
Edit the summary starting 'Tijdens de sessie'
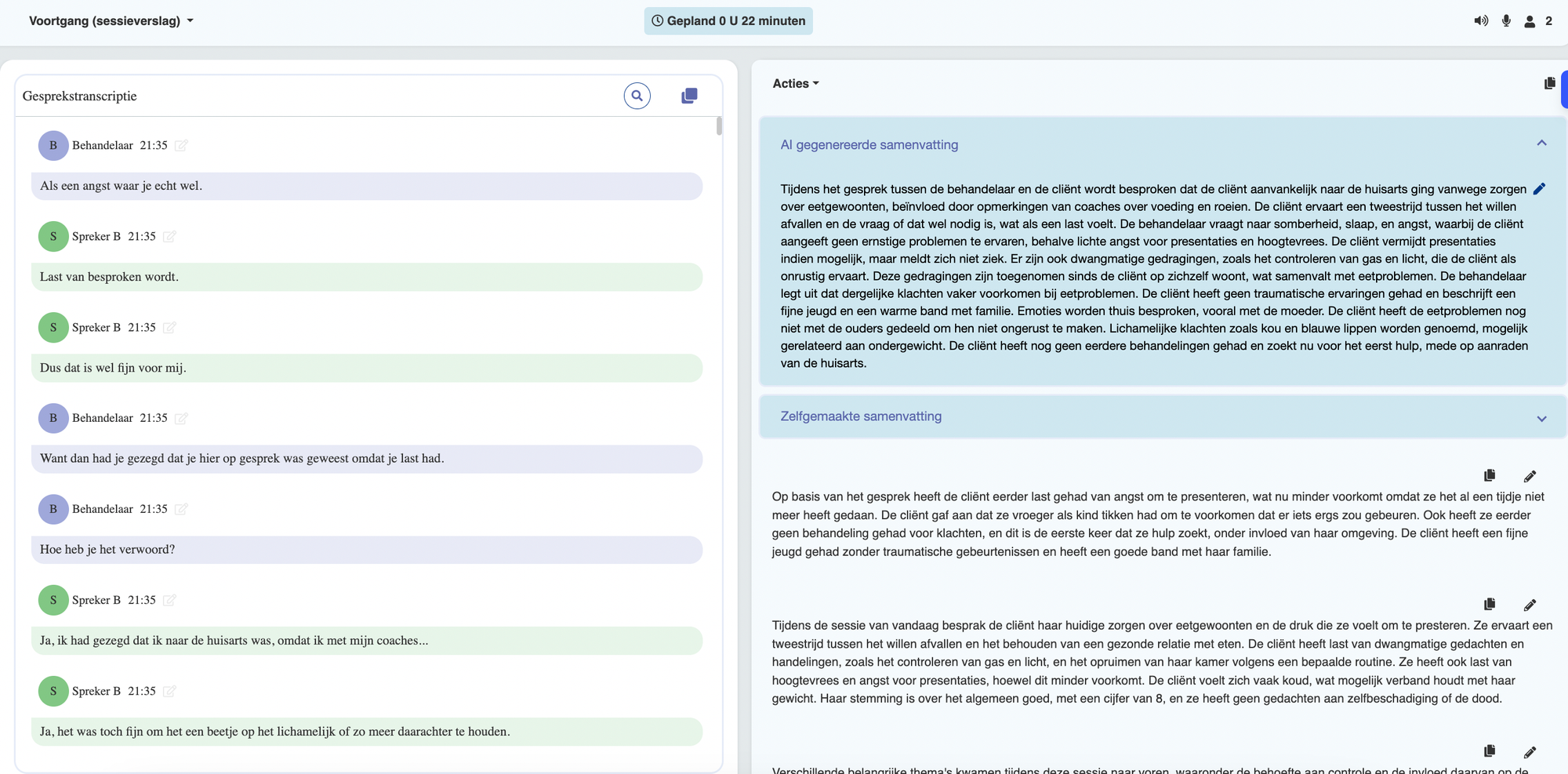[x=1530, y=605]
